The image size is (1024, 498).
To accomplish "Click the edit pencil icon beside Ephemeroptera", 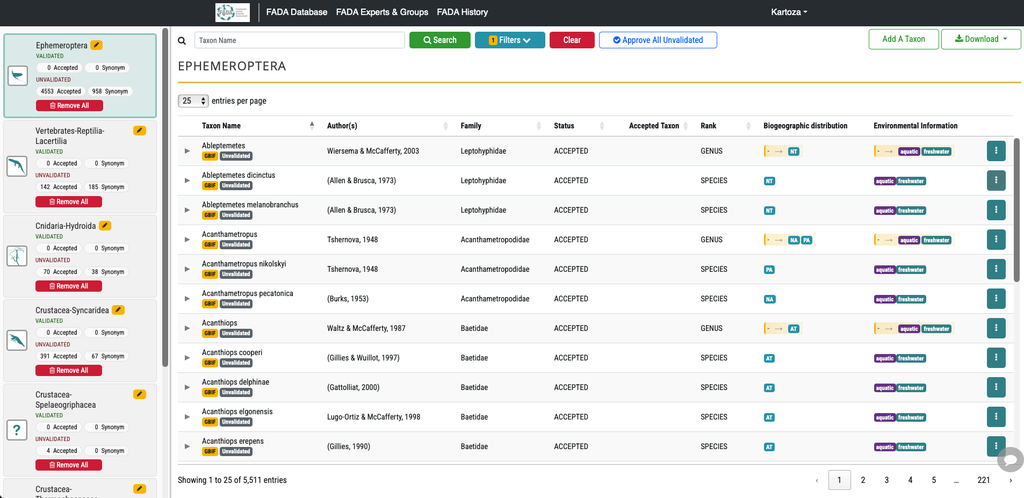I will [x=97, y=45].
